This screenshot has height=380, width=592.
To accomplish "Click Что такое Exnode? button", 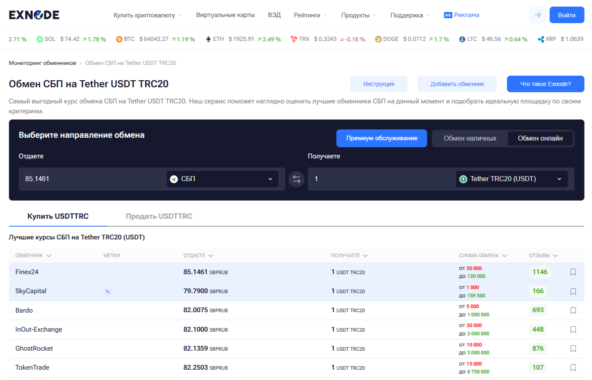I will point(545,84).
